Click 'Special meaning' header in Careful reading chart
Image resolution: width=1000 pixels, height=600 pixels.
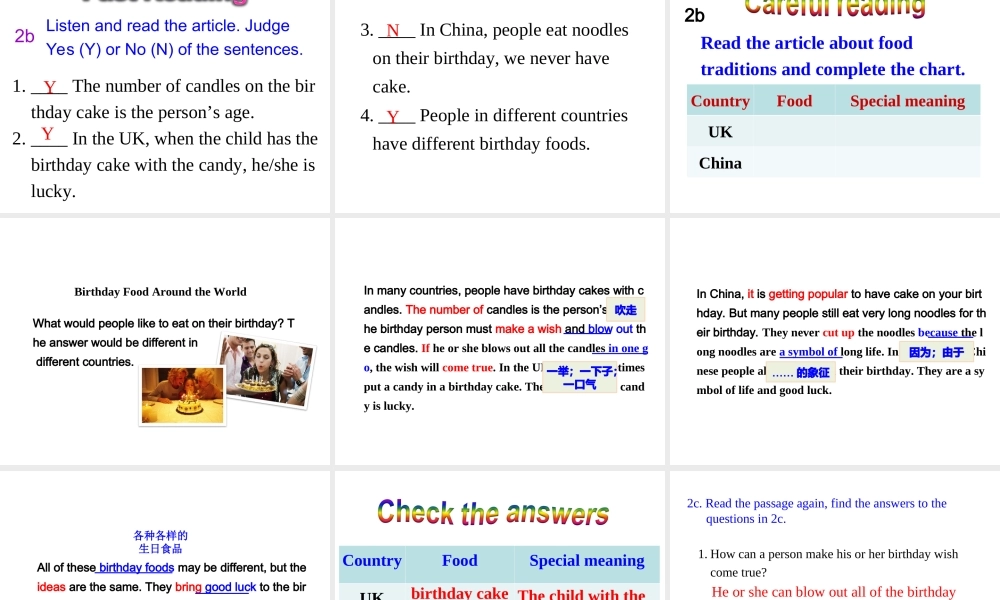[x=907, y=101]
